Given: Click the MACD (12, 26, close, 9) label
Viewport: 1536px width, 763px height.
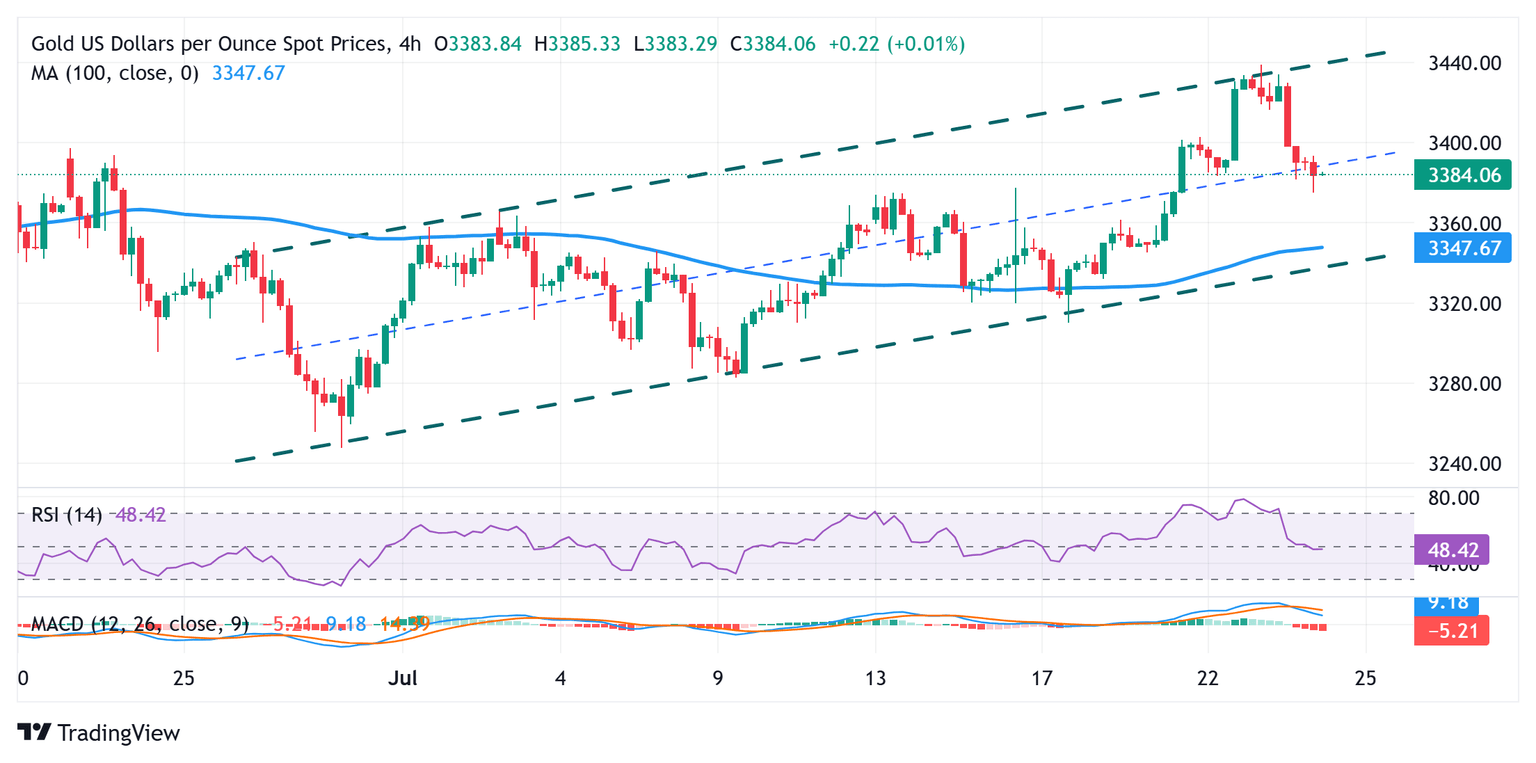Looking at the screenshot, I should click(x=139, y=625).
